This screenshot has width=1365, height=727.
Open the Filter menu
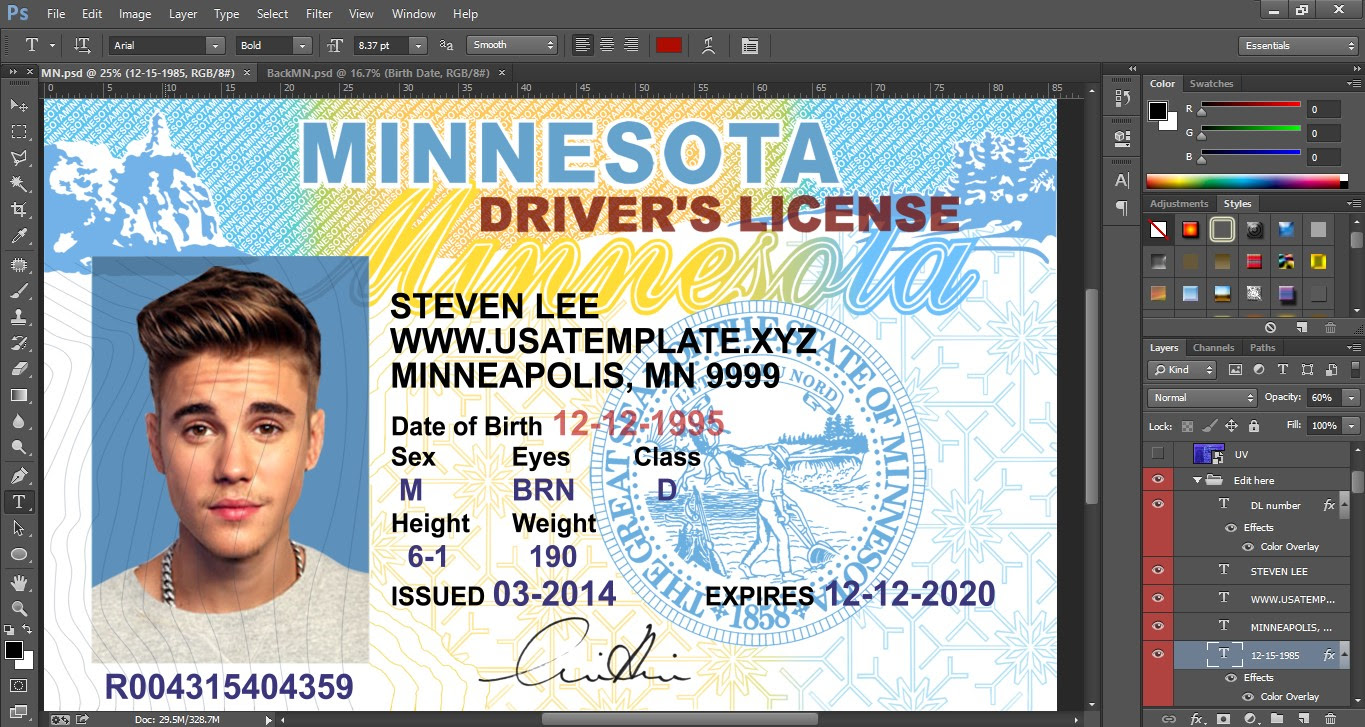(x=319, y=14)
